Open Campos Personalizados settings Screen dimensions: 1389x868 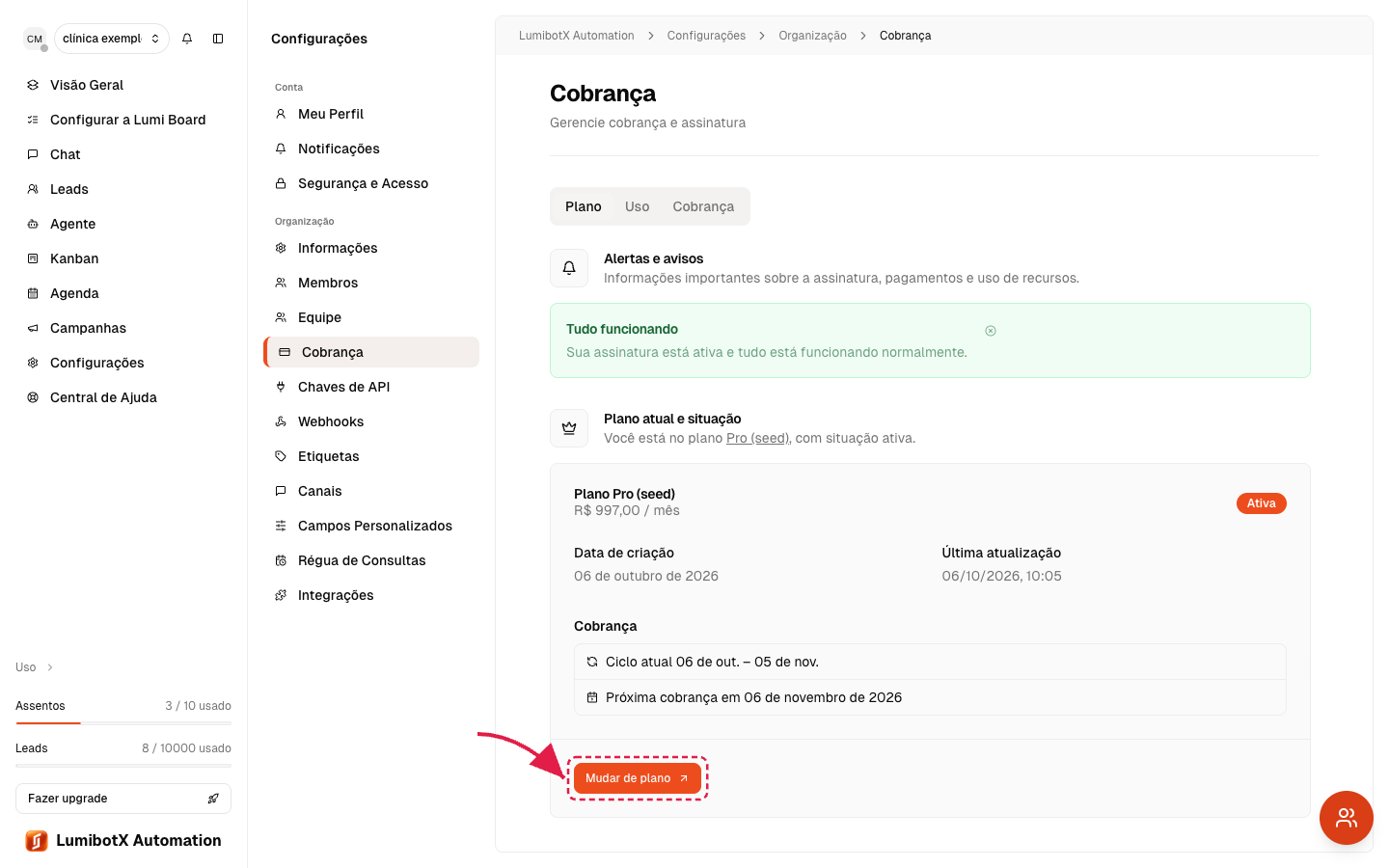371,526
